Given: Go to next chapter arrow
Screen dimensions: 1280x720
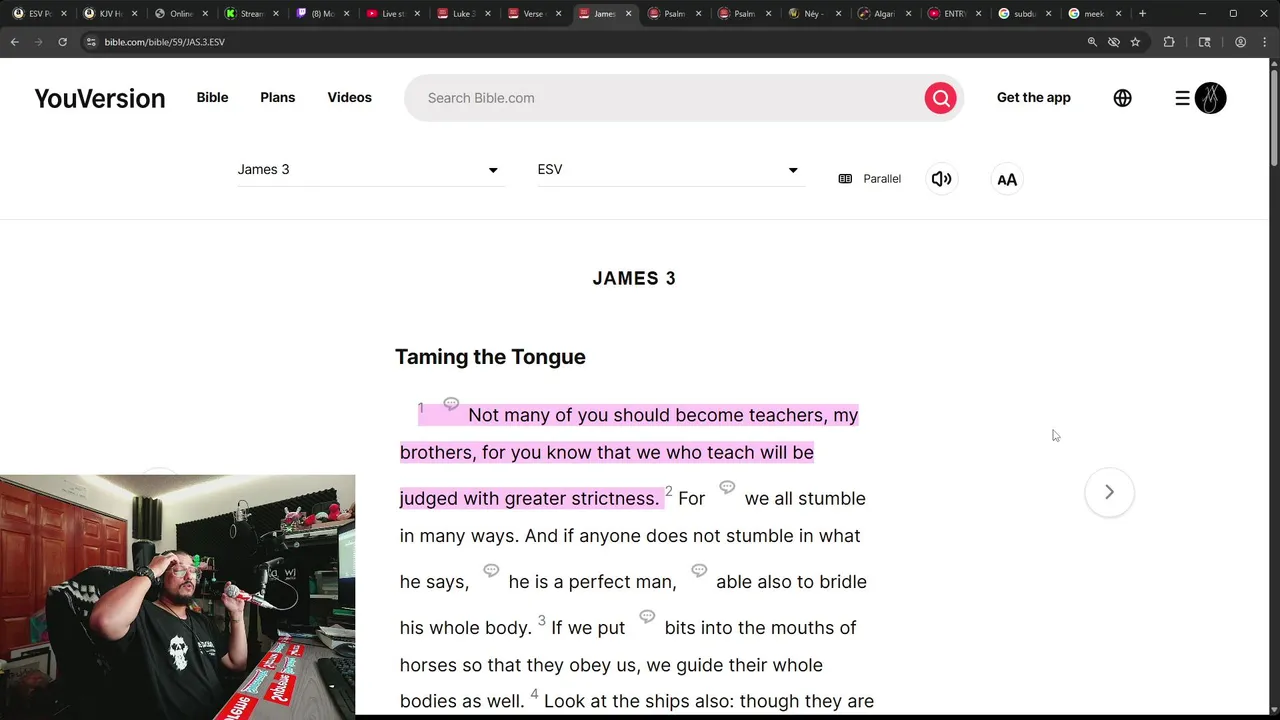Looking at the screenshot, I should pos(1109,492).
